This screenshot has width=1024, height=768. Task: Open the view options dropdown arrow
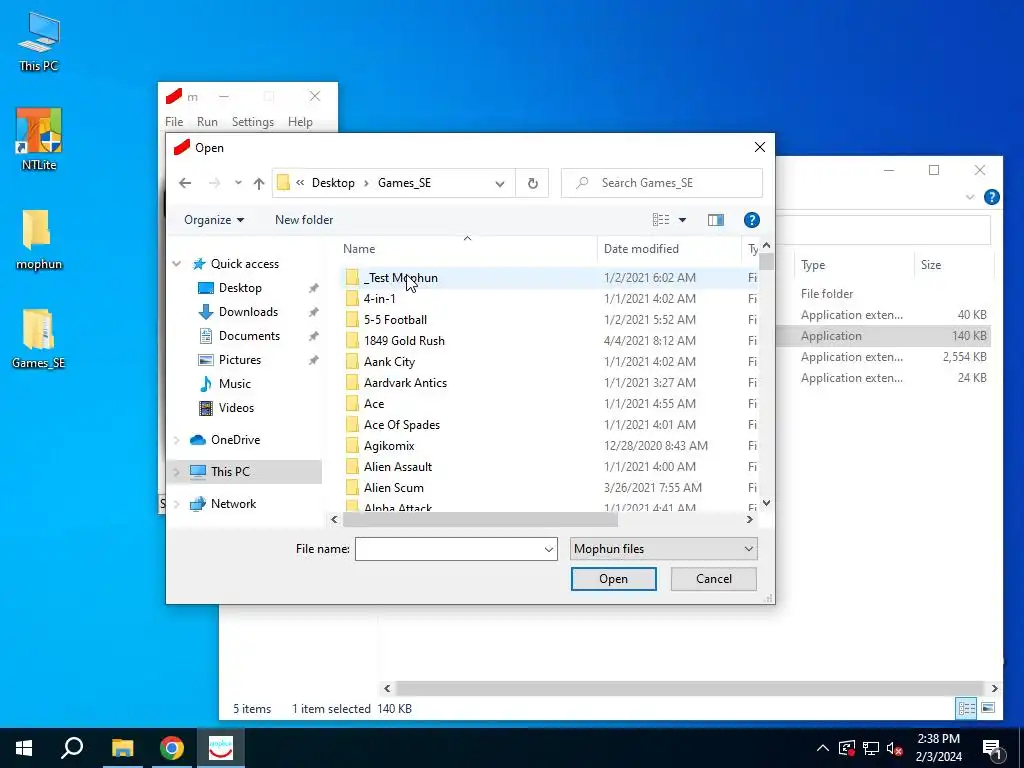682,220
